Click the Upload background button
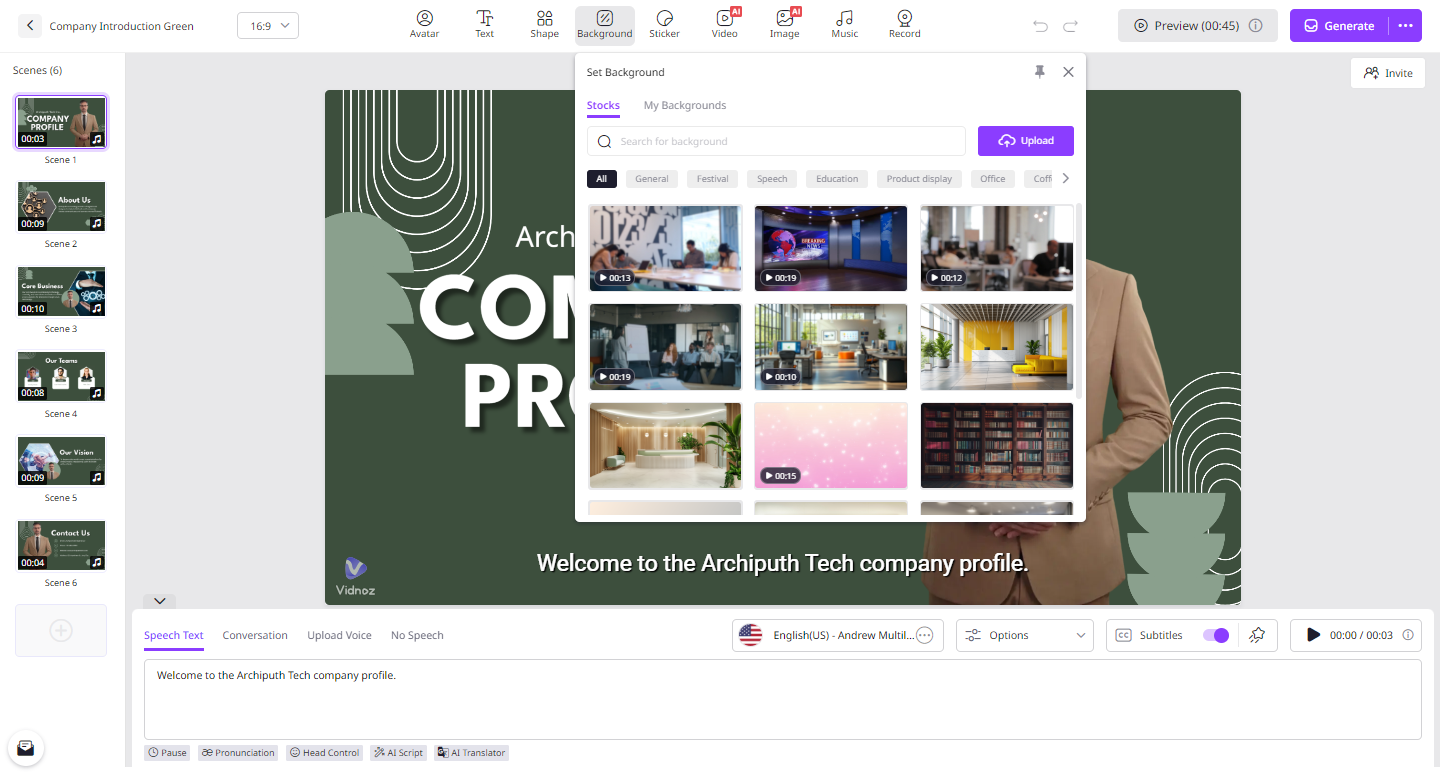The image size is (1440, 773). click(x=1026, y=141)
